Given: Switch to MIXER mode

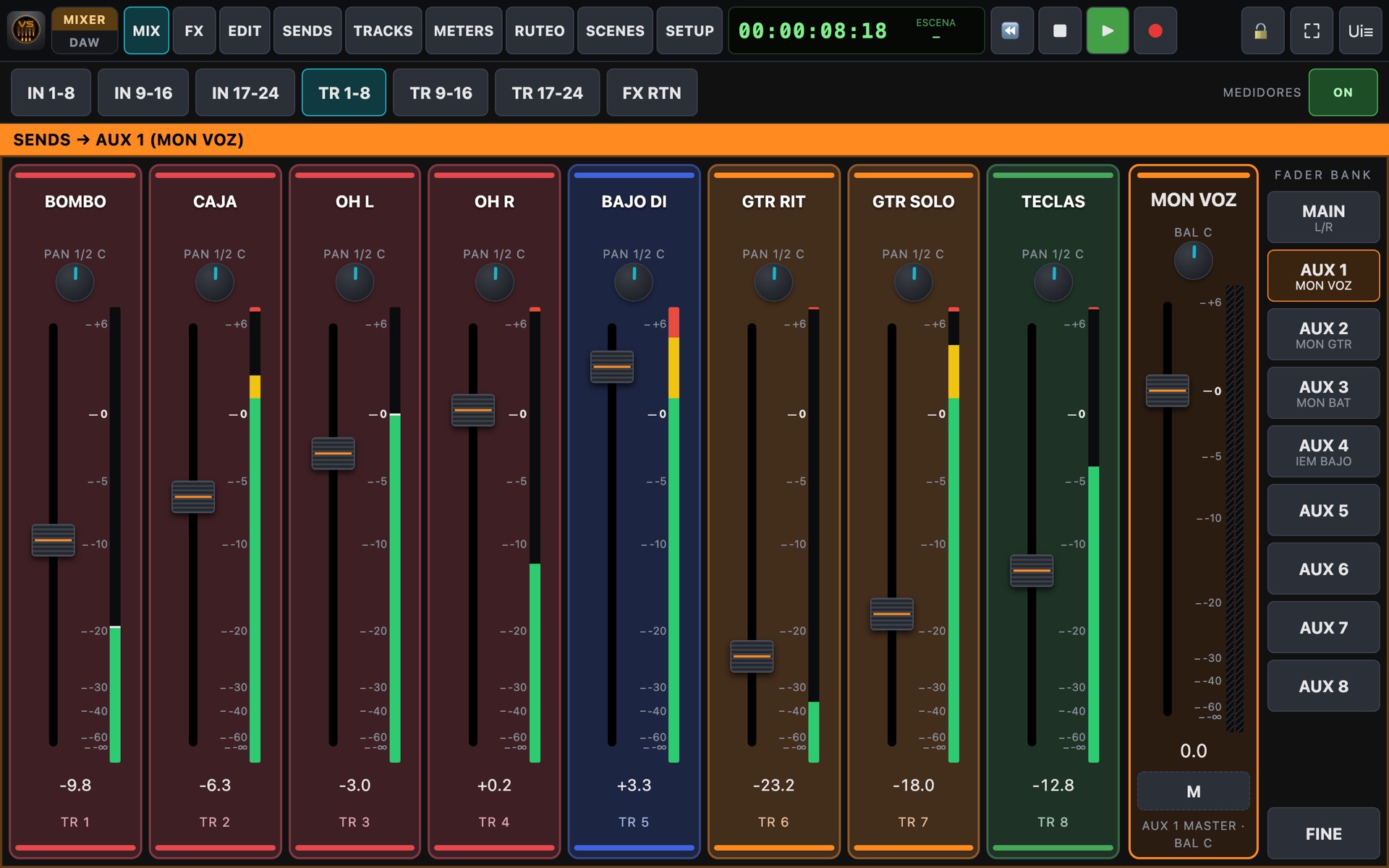Looking at the screenshot, I should 84,20.
